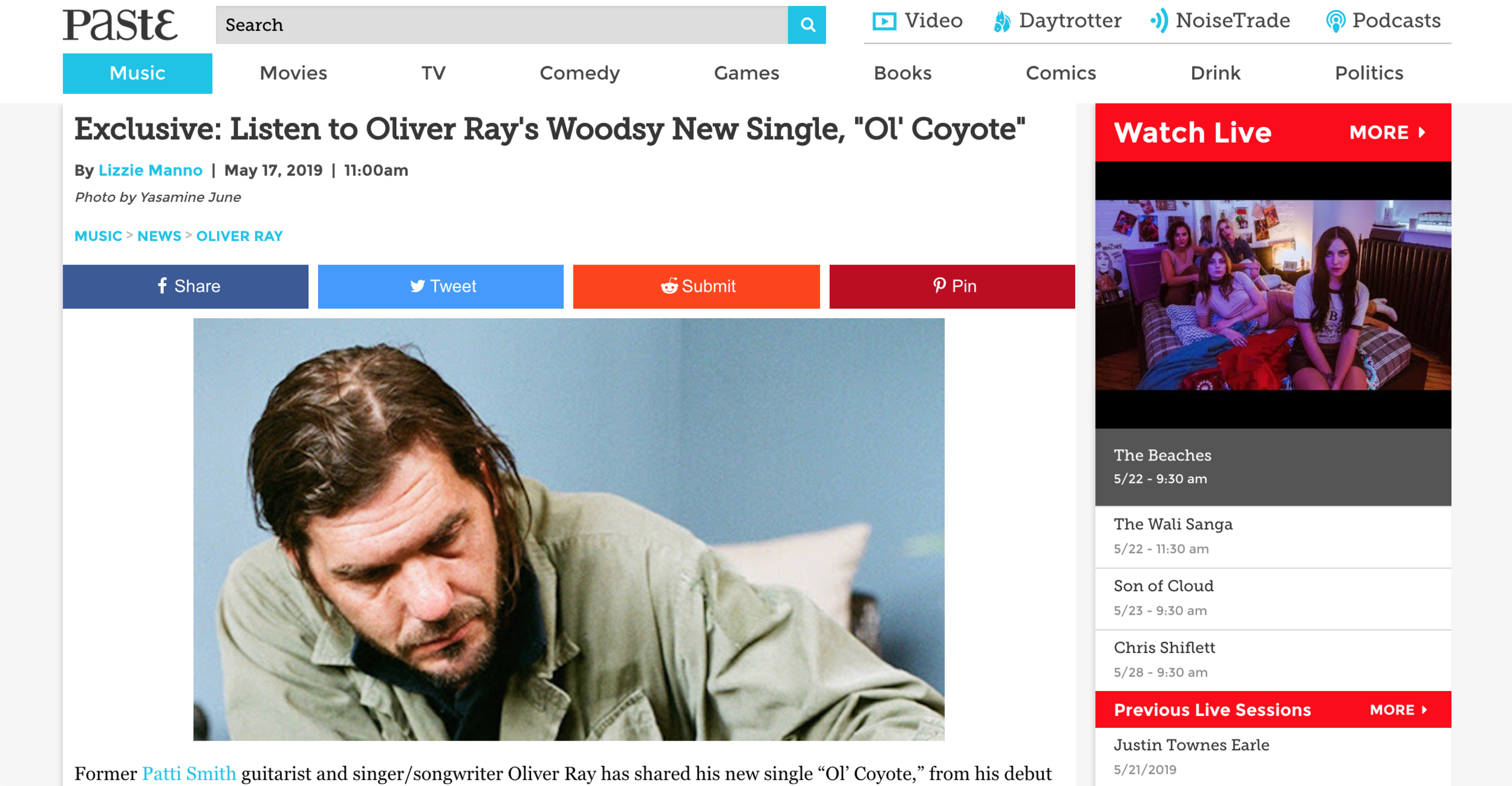Viewport: 1512px width, 786px height.
Task: Switch to the Movies tab
Action: click(x=293, y=73)
